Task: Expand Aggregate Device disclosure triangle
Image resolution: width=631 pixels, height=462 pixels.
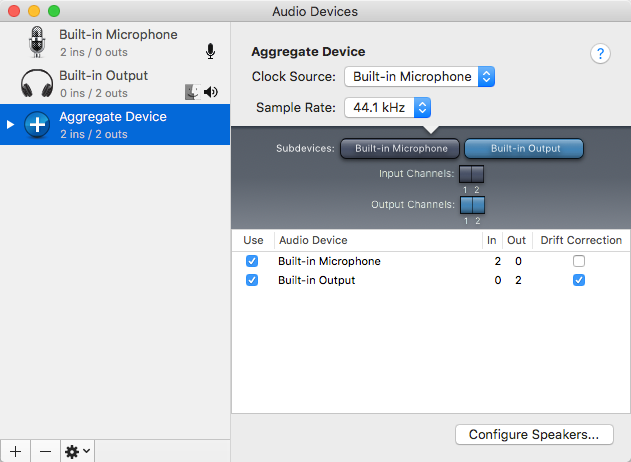Action: (x=10, y=125)
